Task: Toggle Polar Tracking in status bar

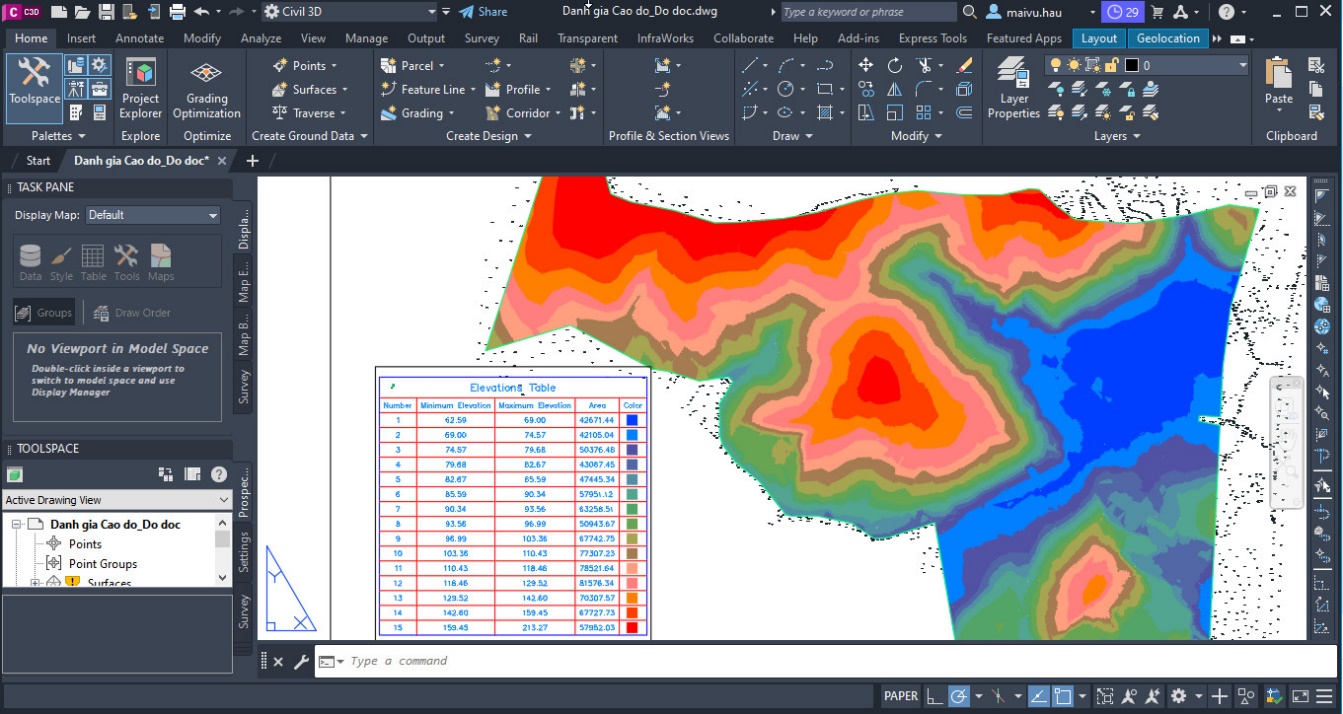Action: point(958,696)
